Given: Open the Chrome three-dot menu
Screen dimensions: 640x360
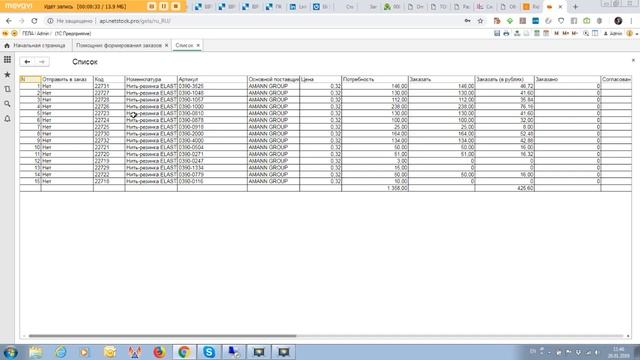Looking at the screenshot, I should coord(632,21).
